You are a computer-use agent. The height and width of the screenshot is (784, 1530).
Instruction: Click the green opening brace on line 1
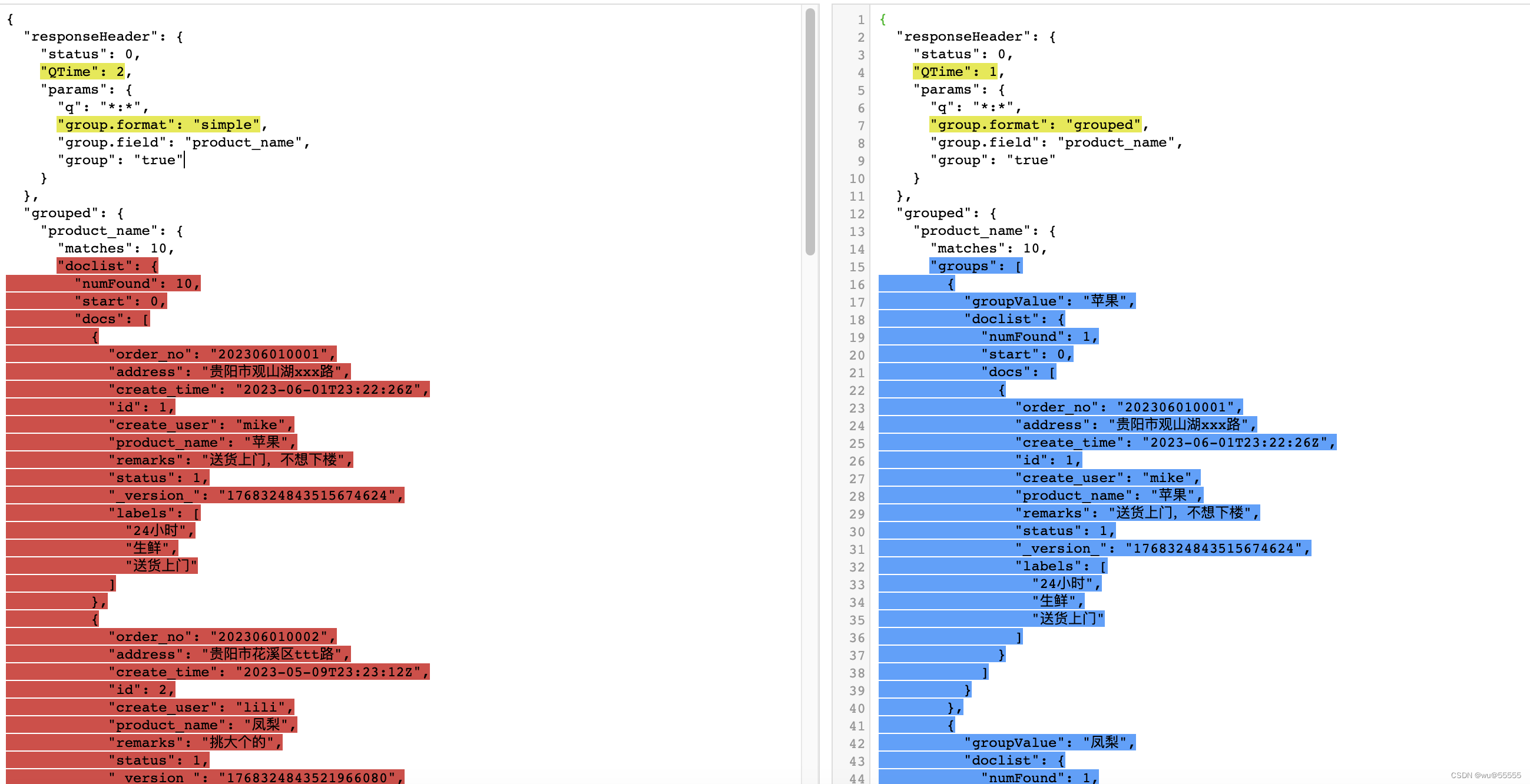(x=883, y=19)
